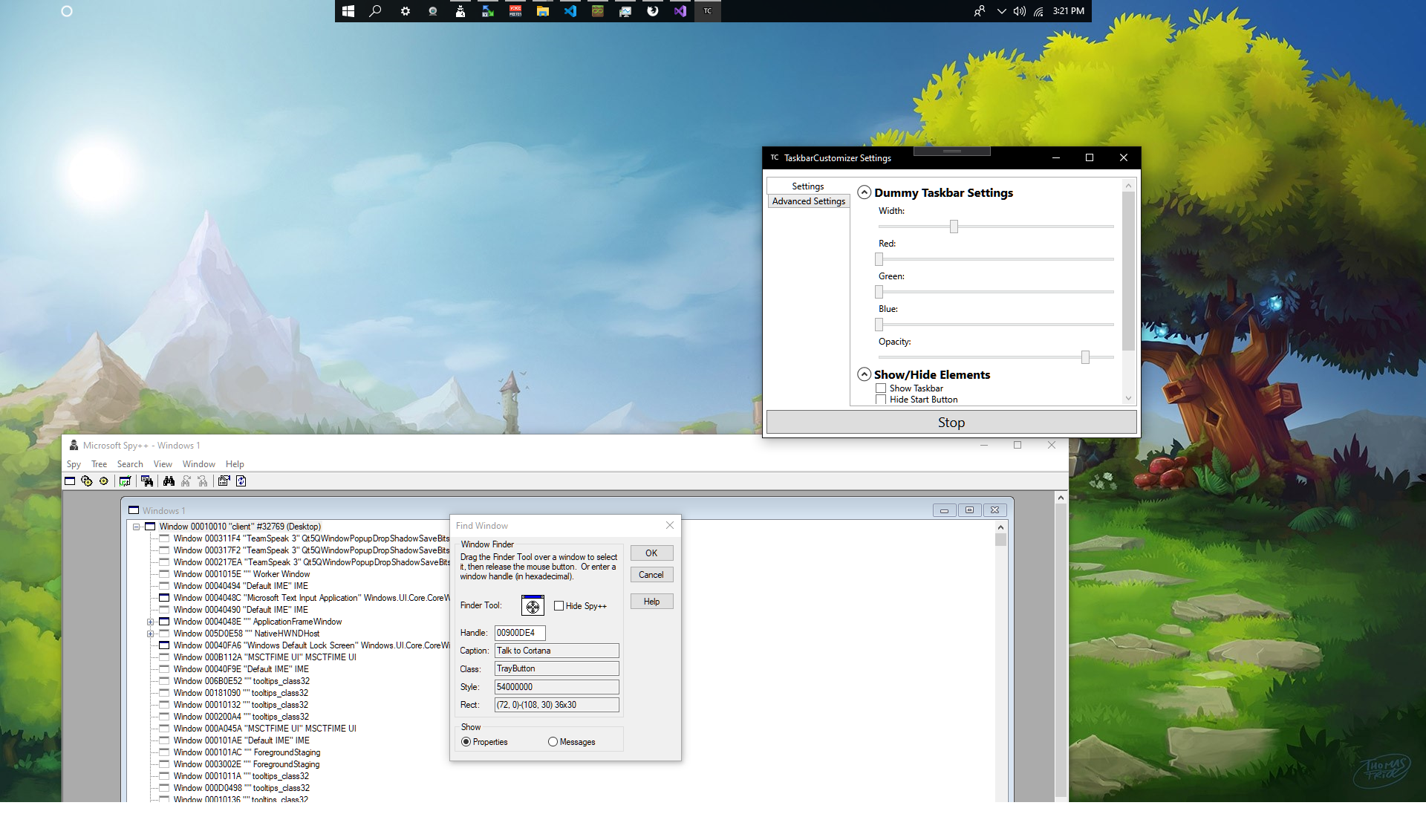1426x840 pixels.
Task: Open the Tree menu in Spy++
Action: tap(99, 463)
